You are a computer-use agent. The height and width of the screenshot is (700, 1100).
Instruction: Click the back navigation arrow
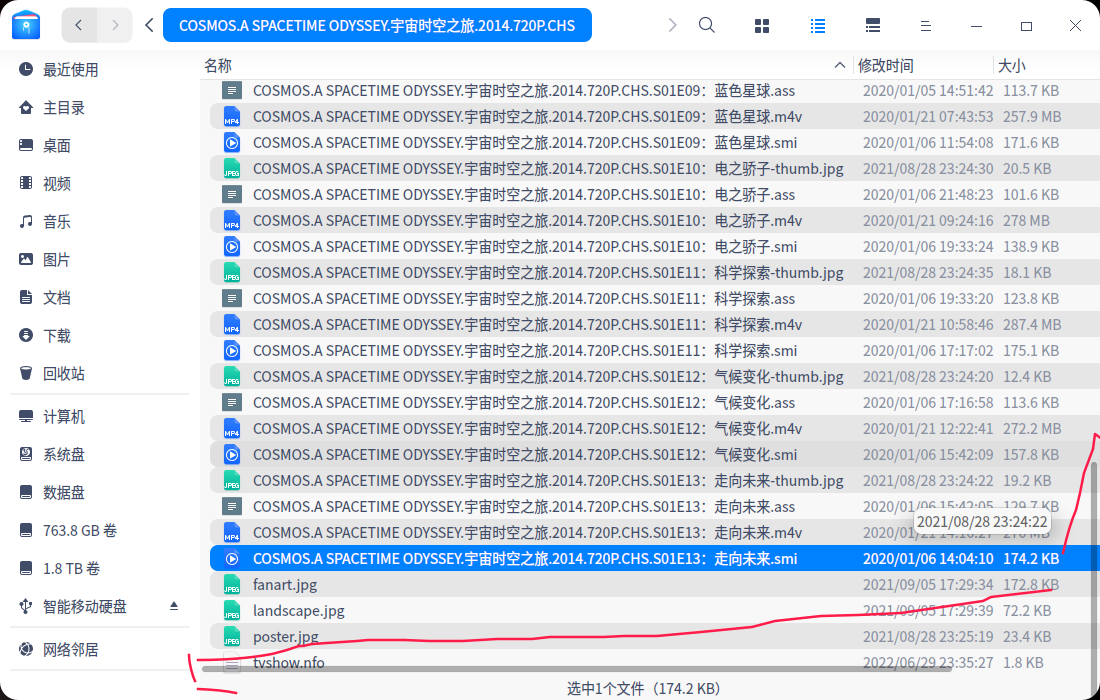(79, 25)
